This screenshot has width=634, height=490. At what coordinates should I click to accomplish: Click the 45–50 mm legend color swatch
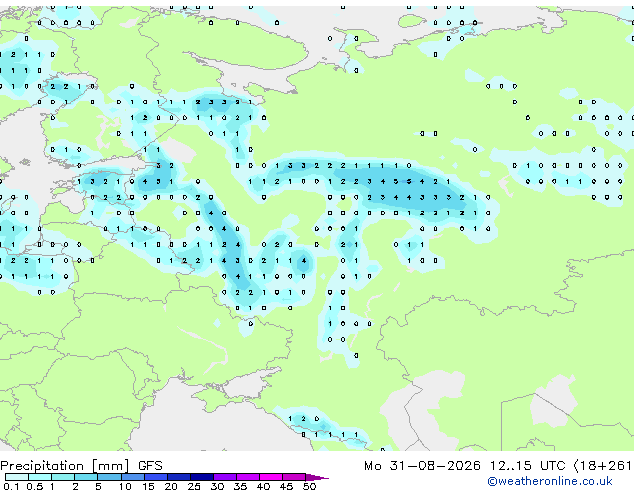click(x=294, y=477)
